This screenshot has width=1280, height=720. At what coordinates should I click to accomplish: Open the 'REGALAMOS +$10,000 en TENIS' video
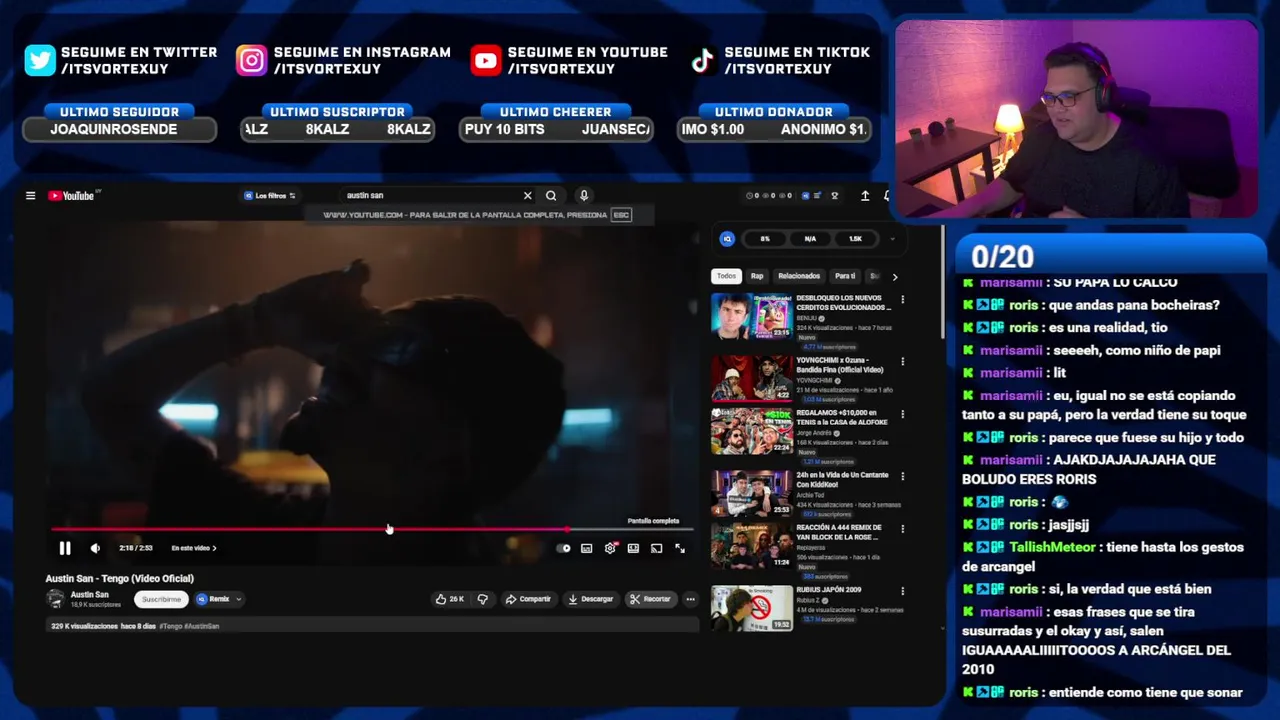(752, 431)
